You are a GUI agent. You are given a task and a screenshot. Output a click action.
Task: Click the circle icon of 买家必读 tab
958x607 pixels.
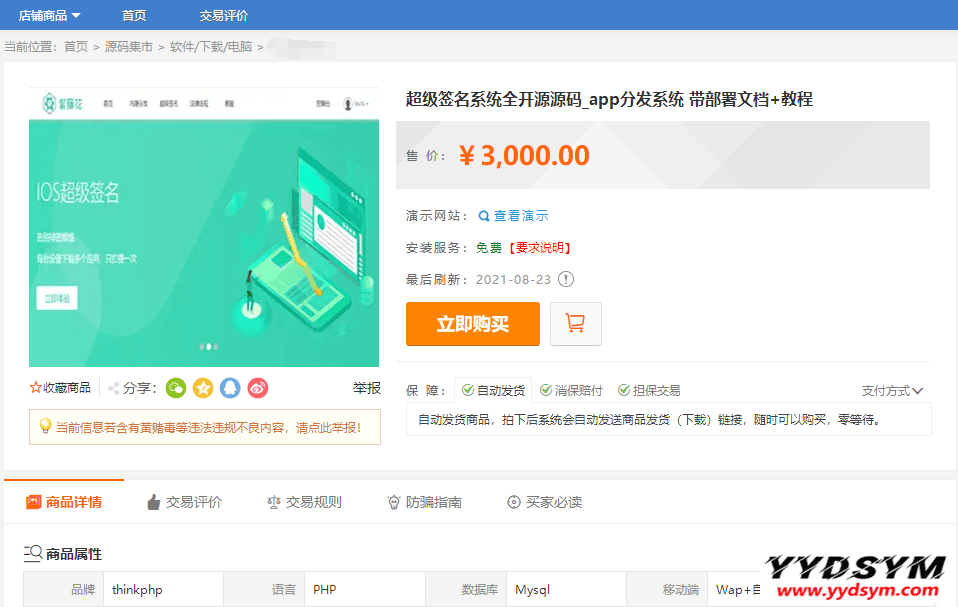click(x=514, y=502)
